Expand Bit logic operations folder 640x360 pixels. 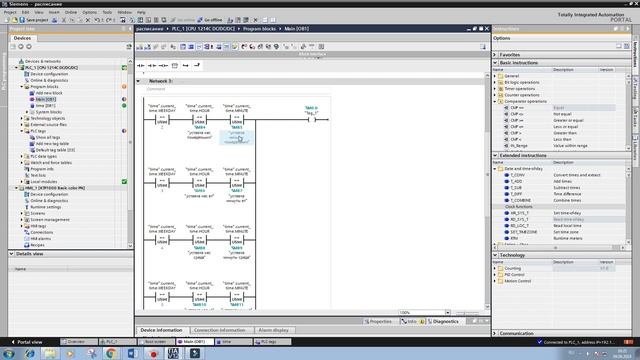pos(495,82)
